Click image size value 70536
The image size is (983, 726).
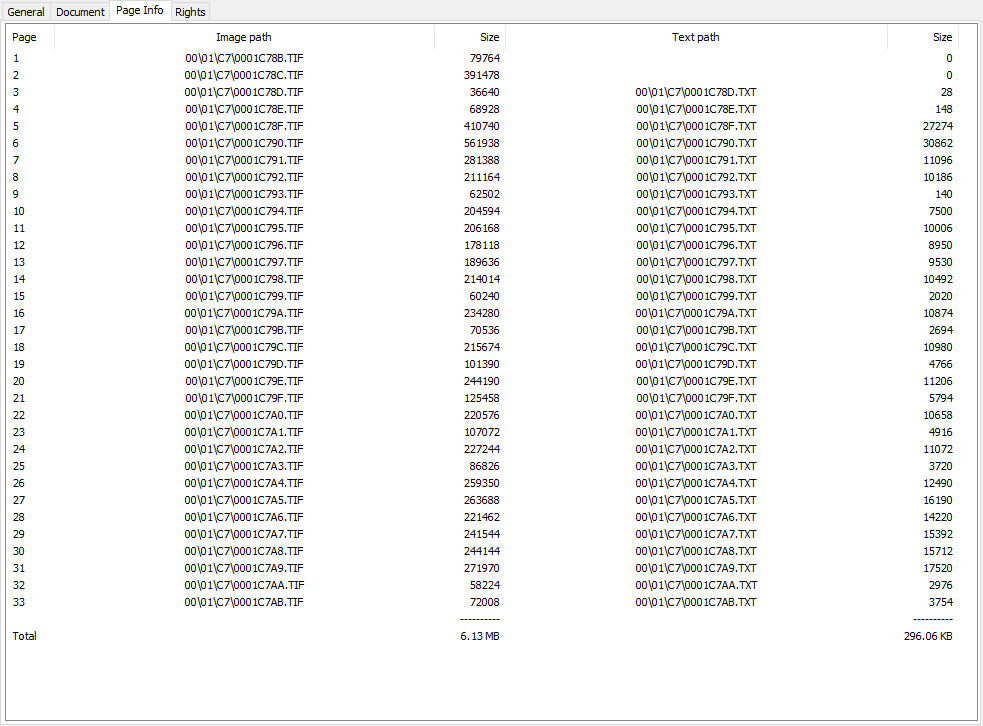485,330
